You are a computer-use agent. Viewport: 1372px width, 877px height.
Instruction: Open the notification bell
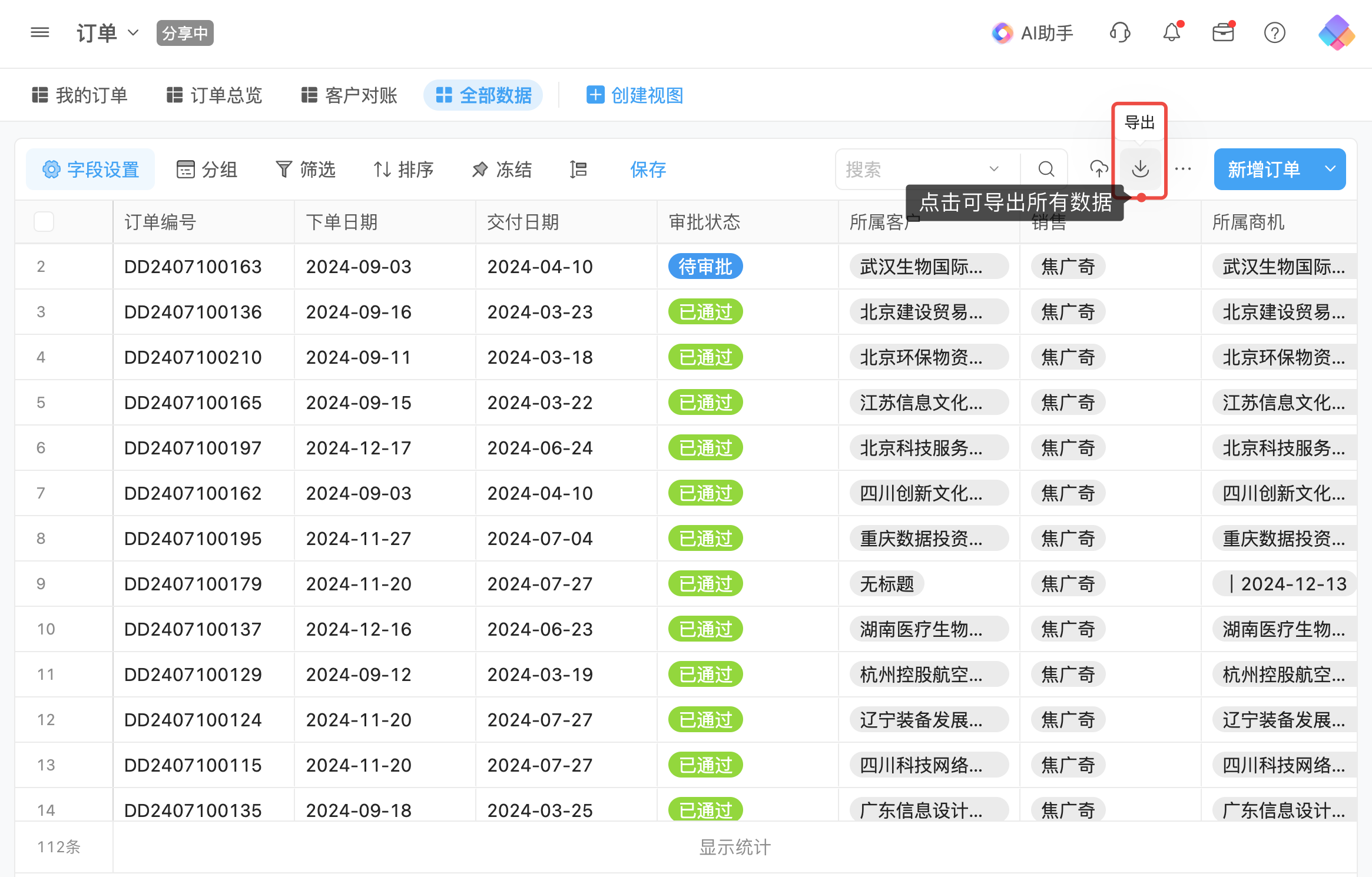pyautogui.click(x=1172, y=32)
